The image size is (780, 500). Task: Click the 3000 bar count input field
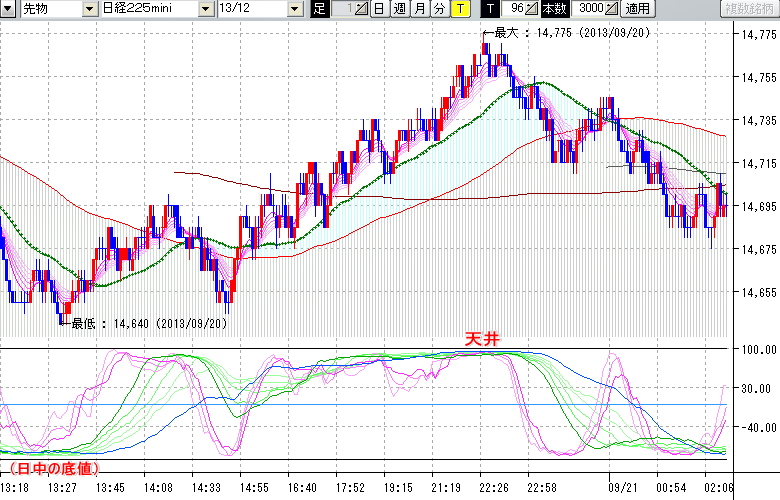(590, 9)
